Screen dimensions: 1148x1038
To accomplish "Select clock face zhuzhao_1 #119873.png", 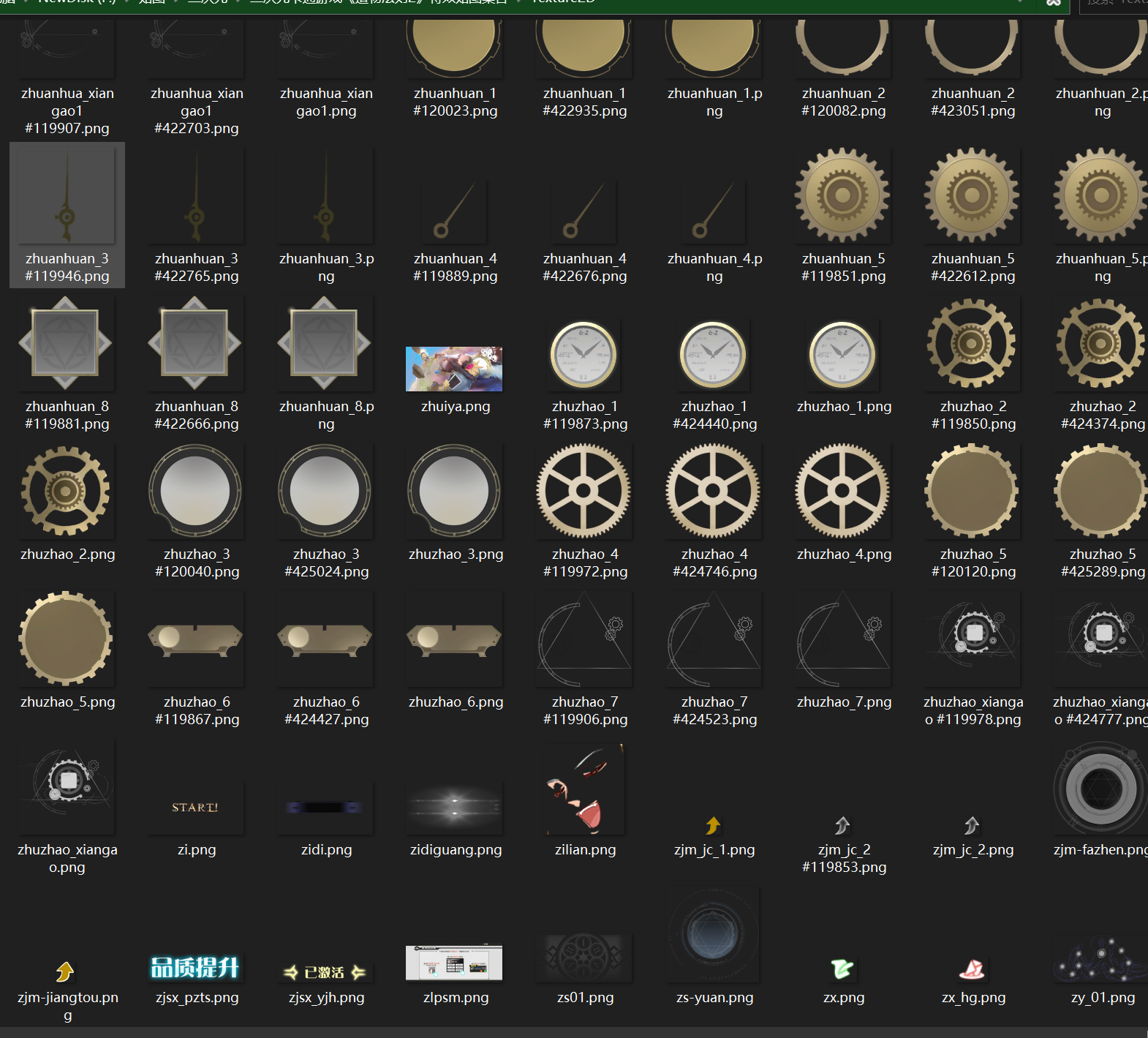I will [x=584, y=355].
